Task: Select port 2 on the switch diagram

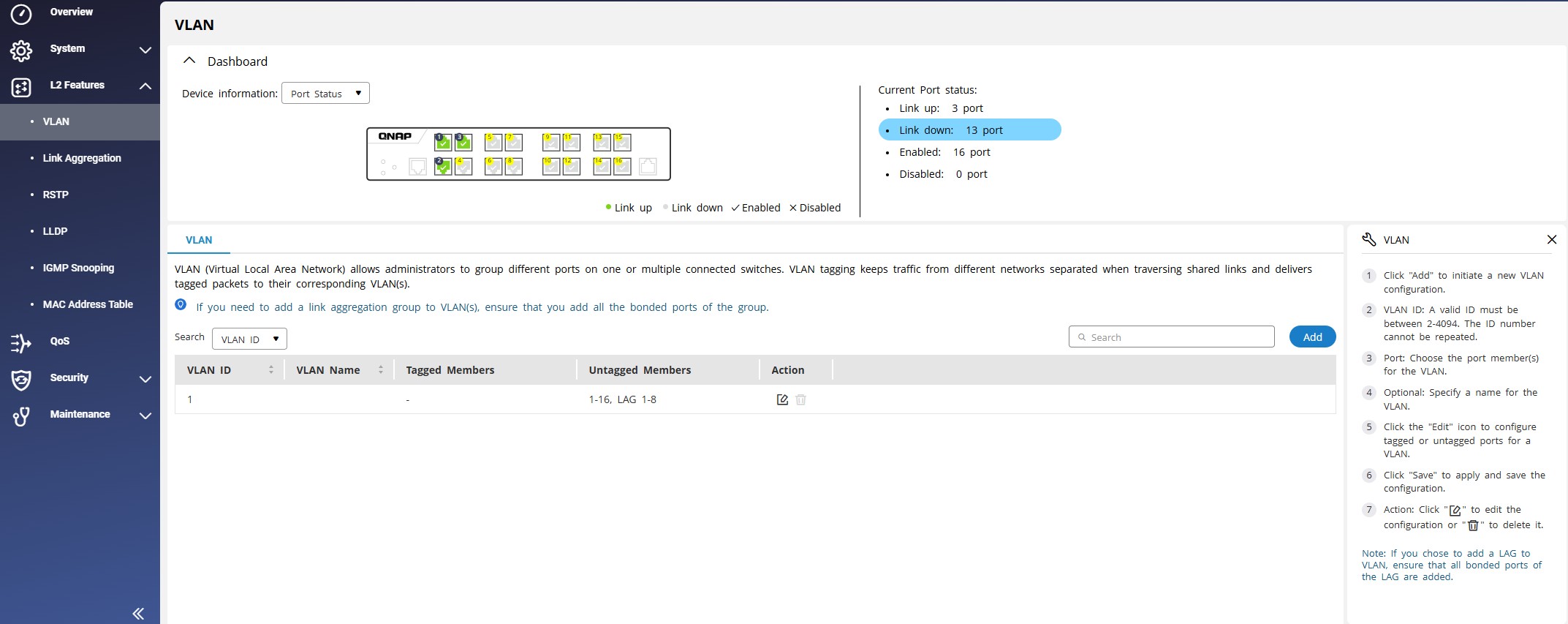Action: coord(443,166)
